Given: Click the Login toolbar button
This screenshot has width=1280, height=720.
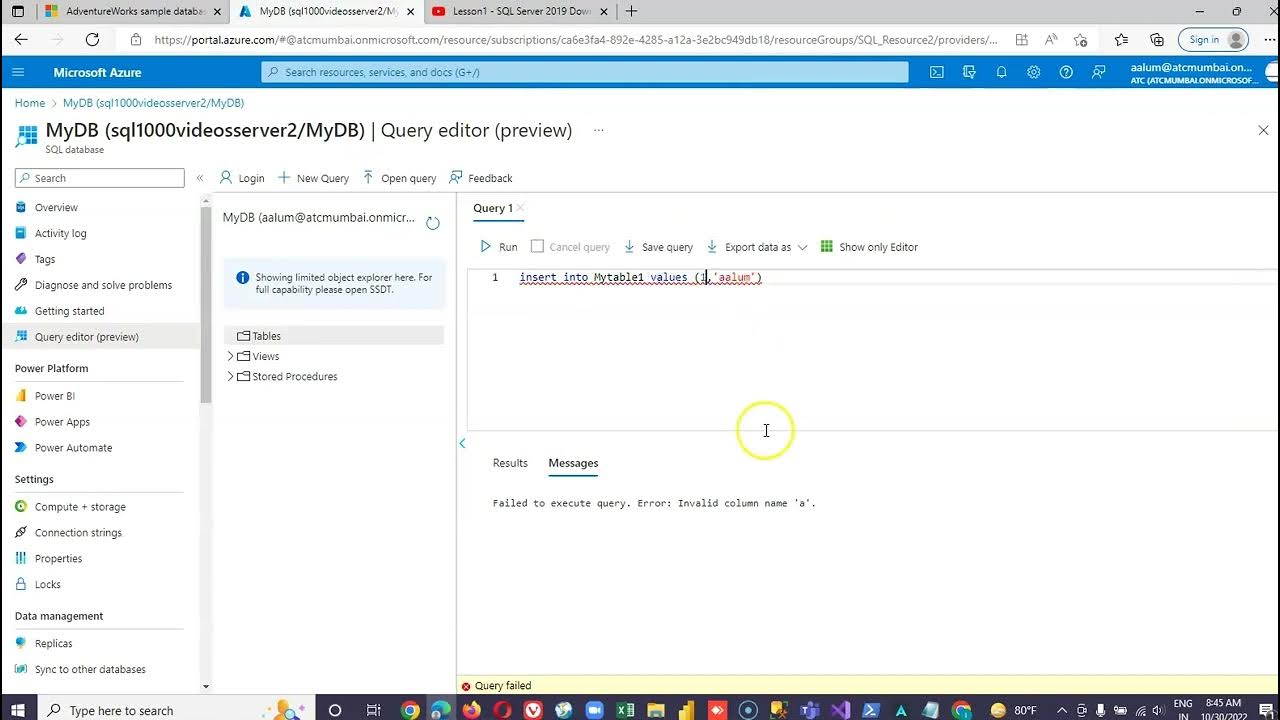Looking at the screenshot, I should [x=242, y=178].
